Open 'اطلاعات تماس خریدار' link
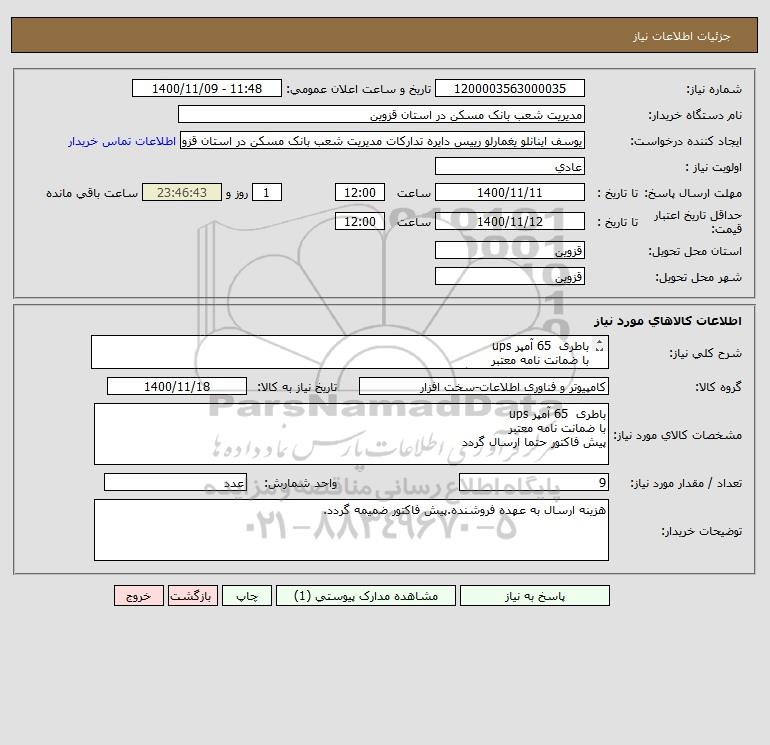This screenshot has width=770, height=745. pos(122,141)
